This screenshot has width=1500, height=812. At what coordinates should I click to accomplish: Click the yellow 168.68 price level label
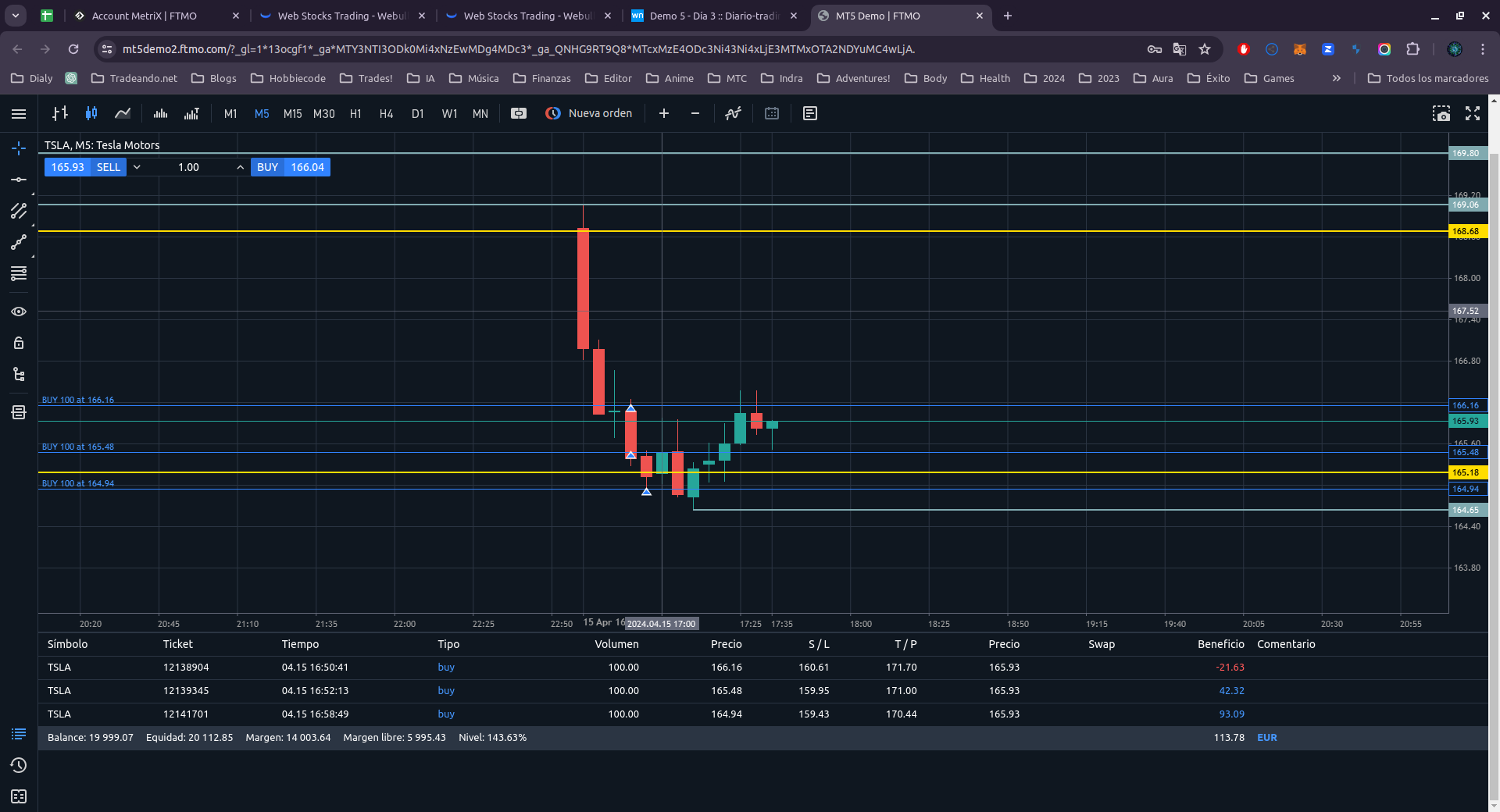click(x=1466, y=231)
